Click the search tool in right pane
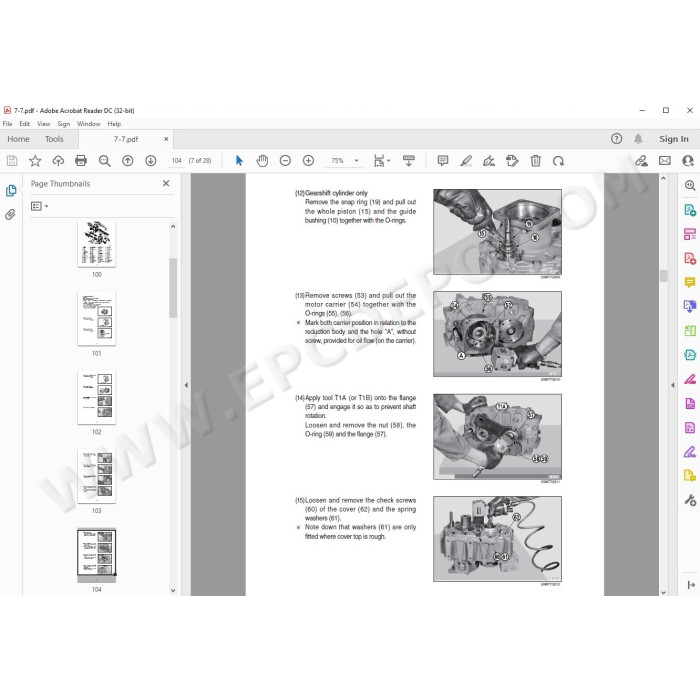The image size is (700, 700). [x=690, y=186]
